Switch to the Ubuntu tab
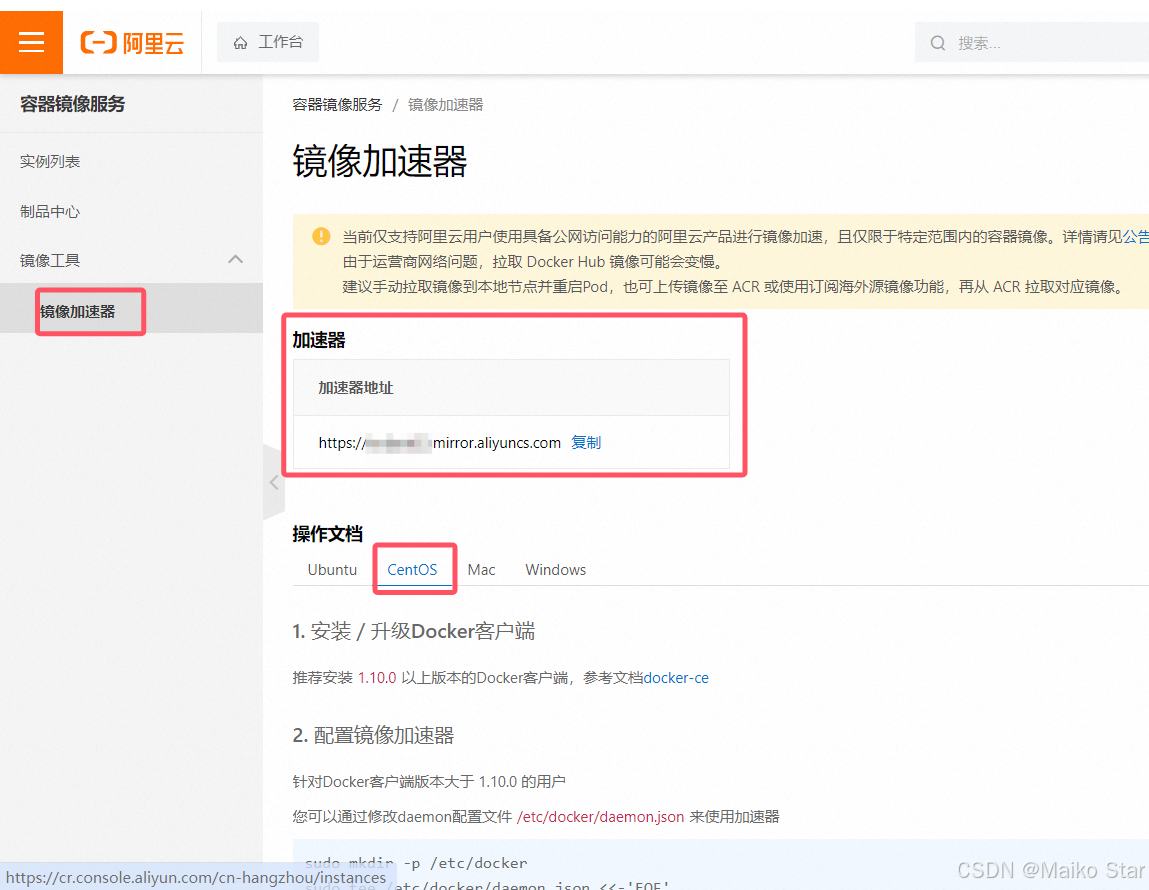Viewport: 1149px width, 890px height. pyautogui.click(x=332, y=569)
